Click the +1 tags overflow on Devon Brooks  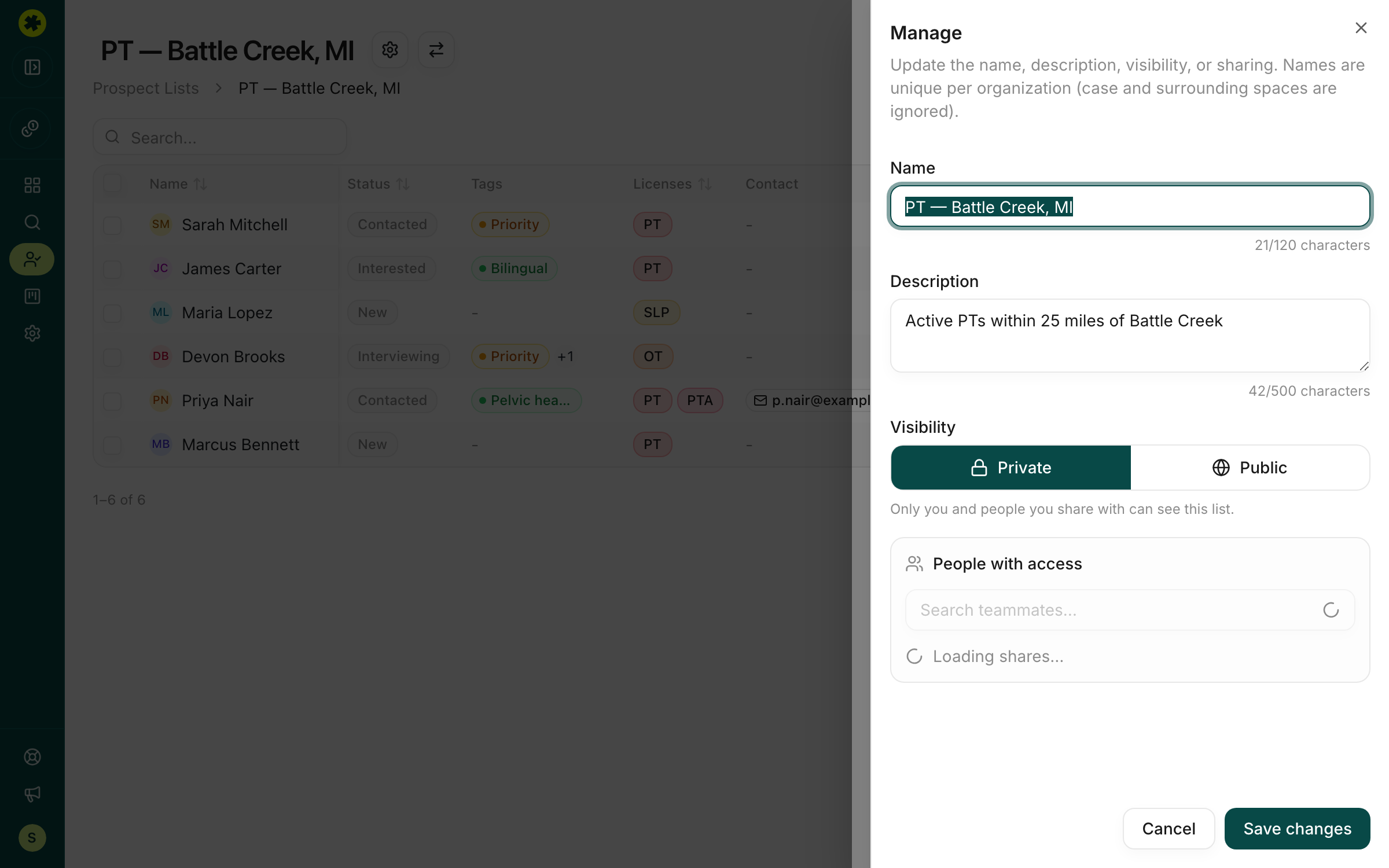[x=565, y=356]
